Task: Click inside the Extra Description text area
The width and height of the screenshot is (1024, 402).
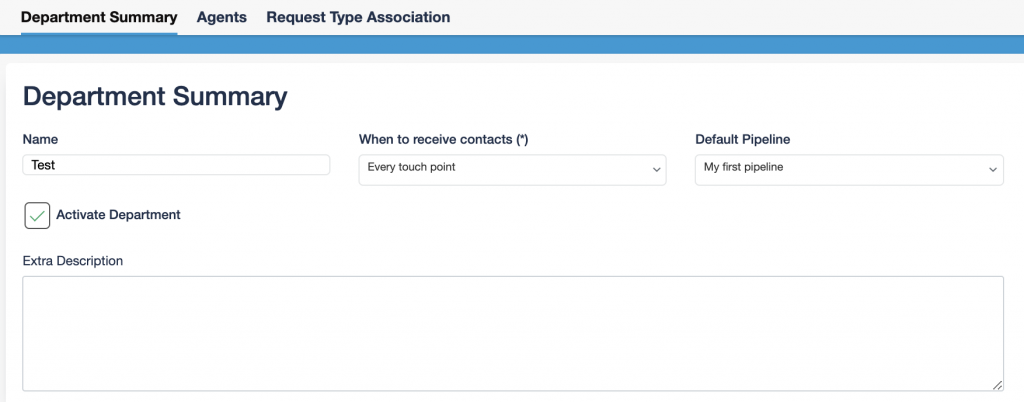Action: (512, 333)
